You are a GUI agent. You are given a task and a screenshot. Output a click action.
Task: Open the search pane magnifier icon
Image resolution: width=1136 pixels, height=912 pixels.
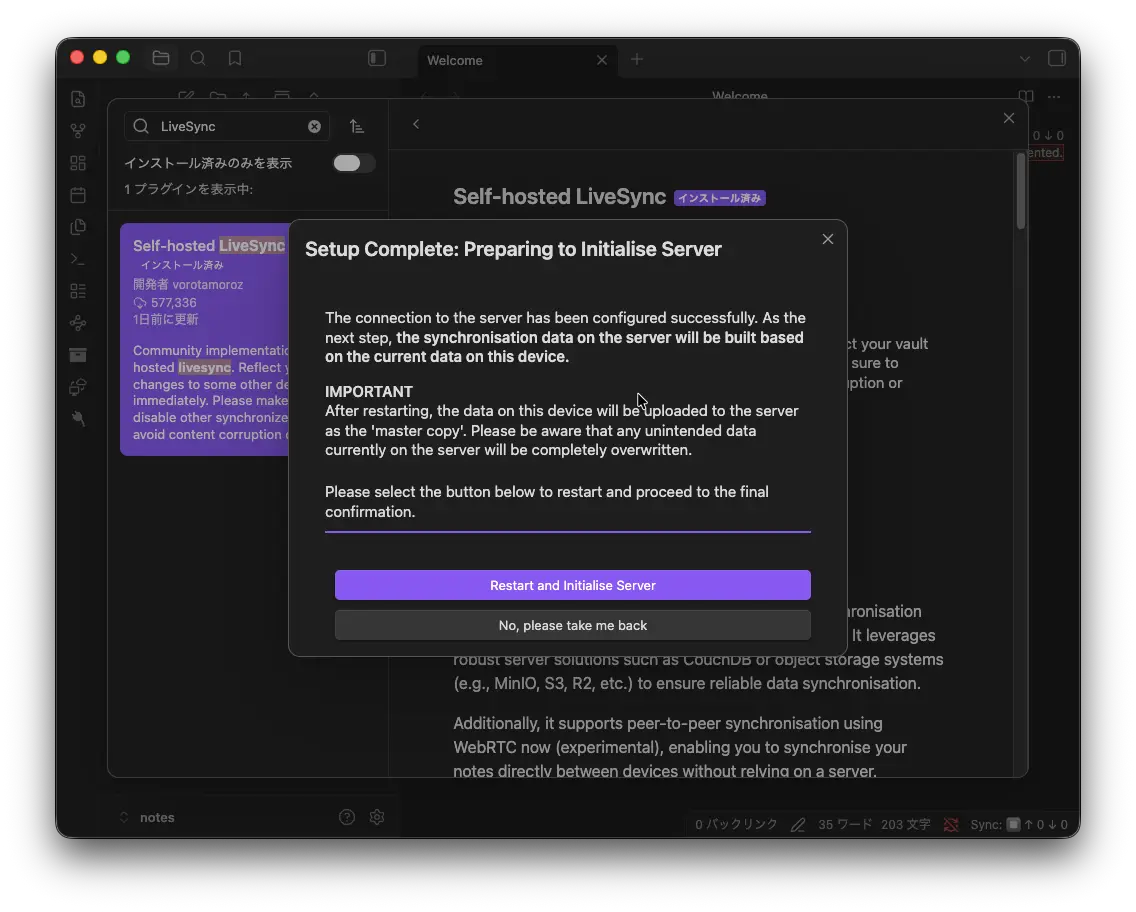pos(198,58)
